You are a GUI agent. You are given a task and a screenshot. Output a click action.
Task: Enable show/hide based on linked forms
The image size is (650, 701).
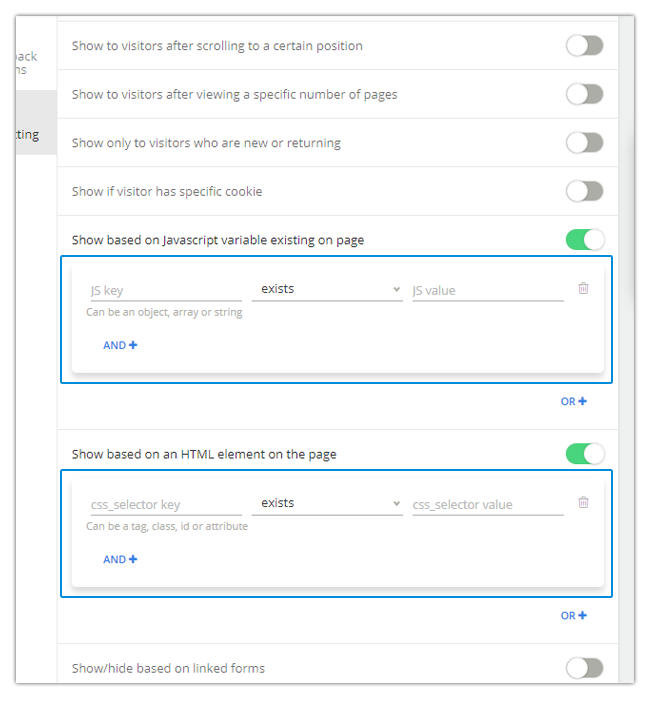pyautogui.click(x=585, y=668)
